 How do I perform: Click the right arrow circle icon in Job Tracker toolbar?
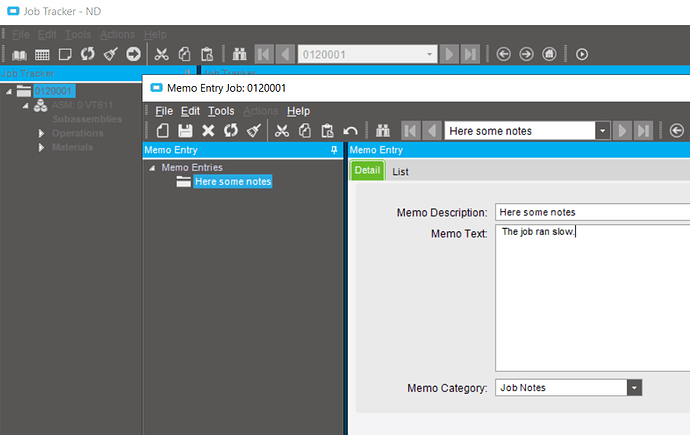[133, 54]
